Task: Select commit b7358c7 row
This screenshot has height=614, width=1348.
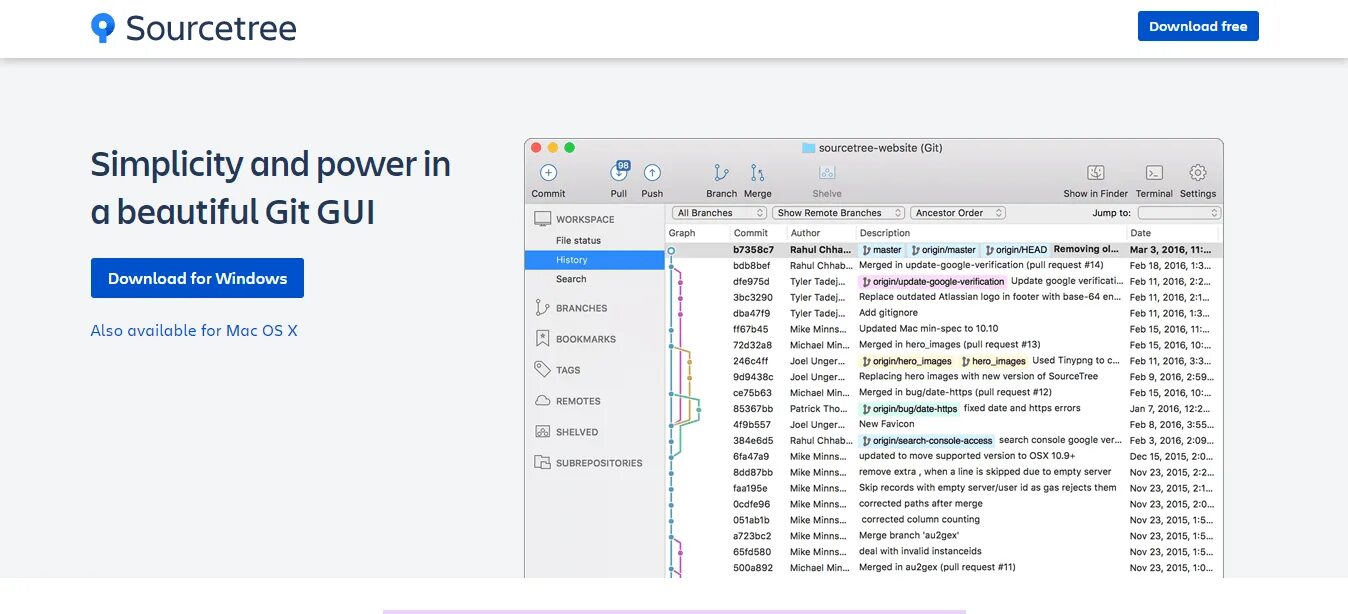Action: (x=944, y=249)
